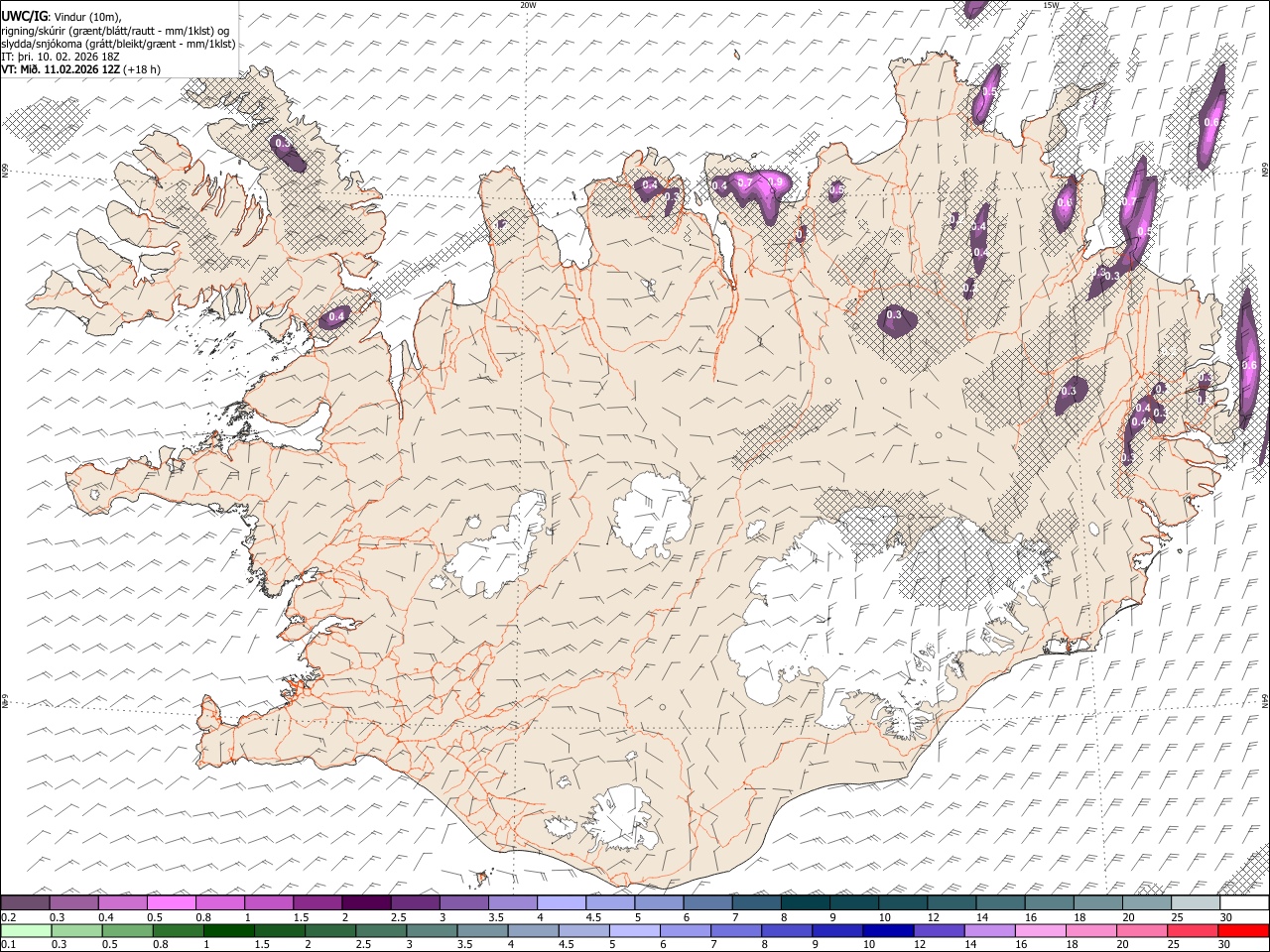
Task: Pick the rain-scale swatch starting at 1.5
Action: tap(280, 930)
